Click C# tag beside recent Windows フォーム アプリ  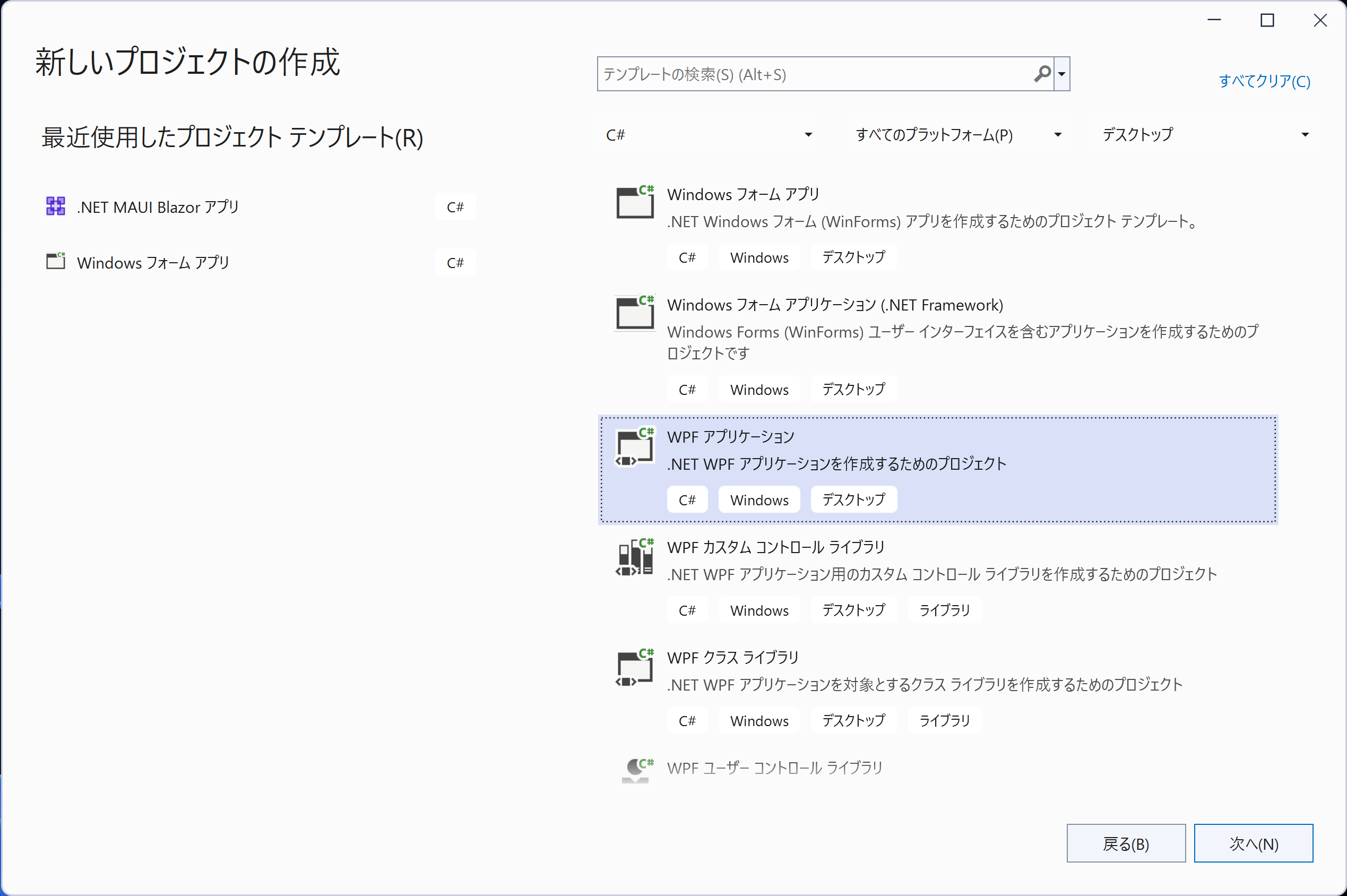pos(455,262)
